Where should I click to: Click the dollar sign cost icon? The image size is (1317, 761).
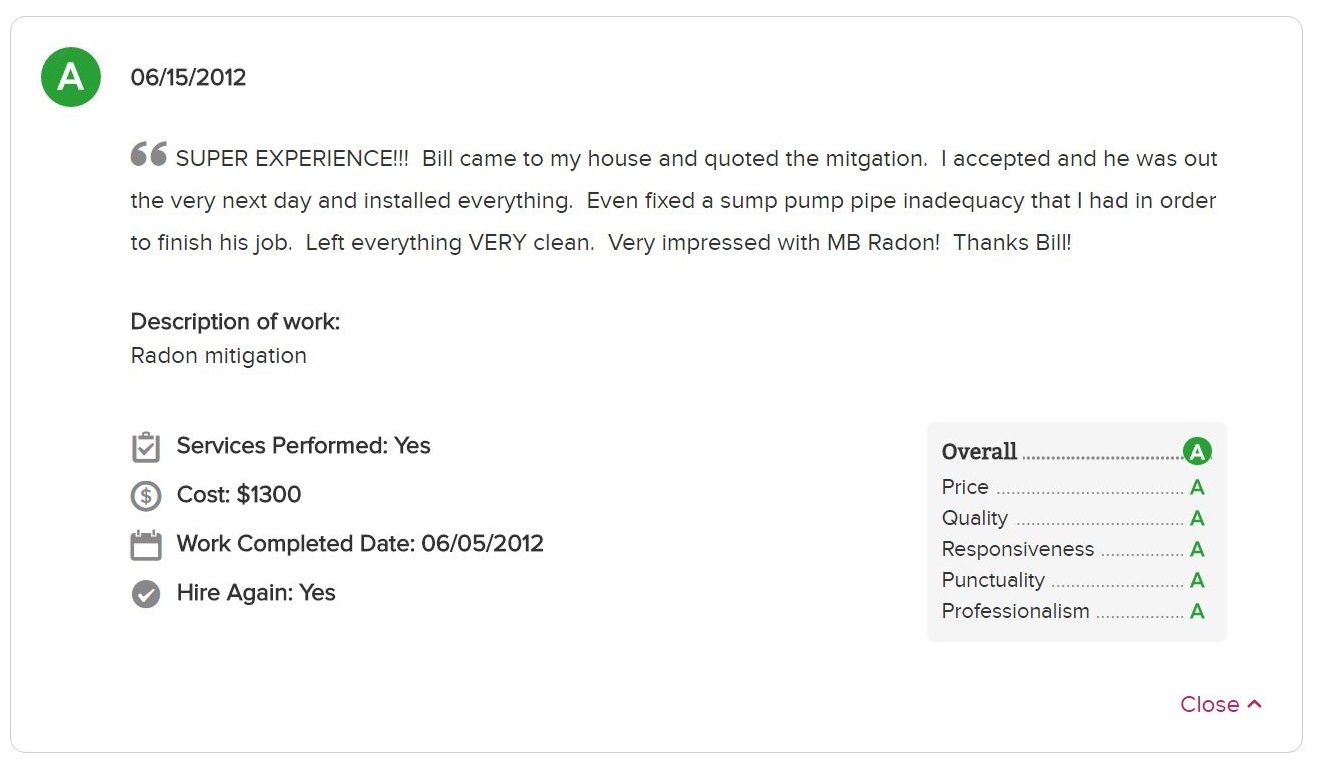tap(146, 496)
